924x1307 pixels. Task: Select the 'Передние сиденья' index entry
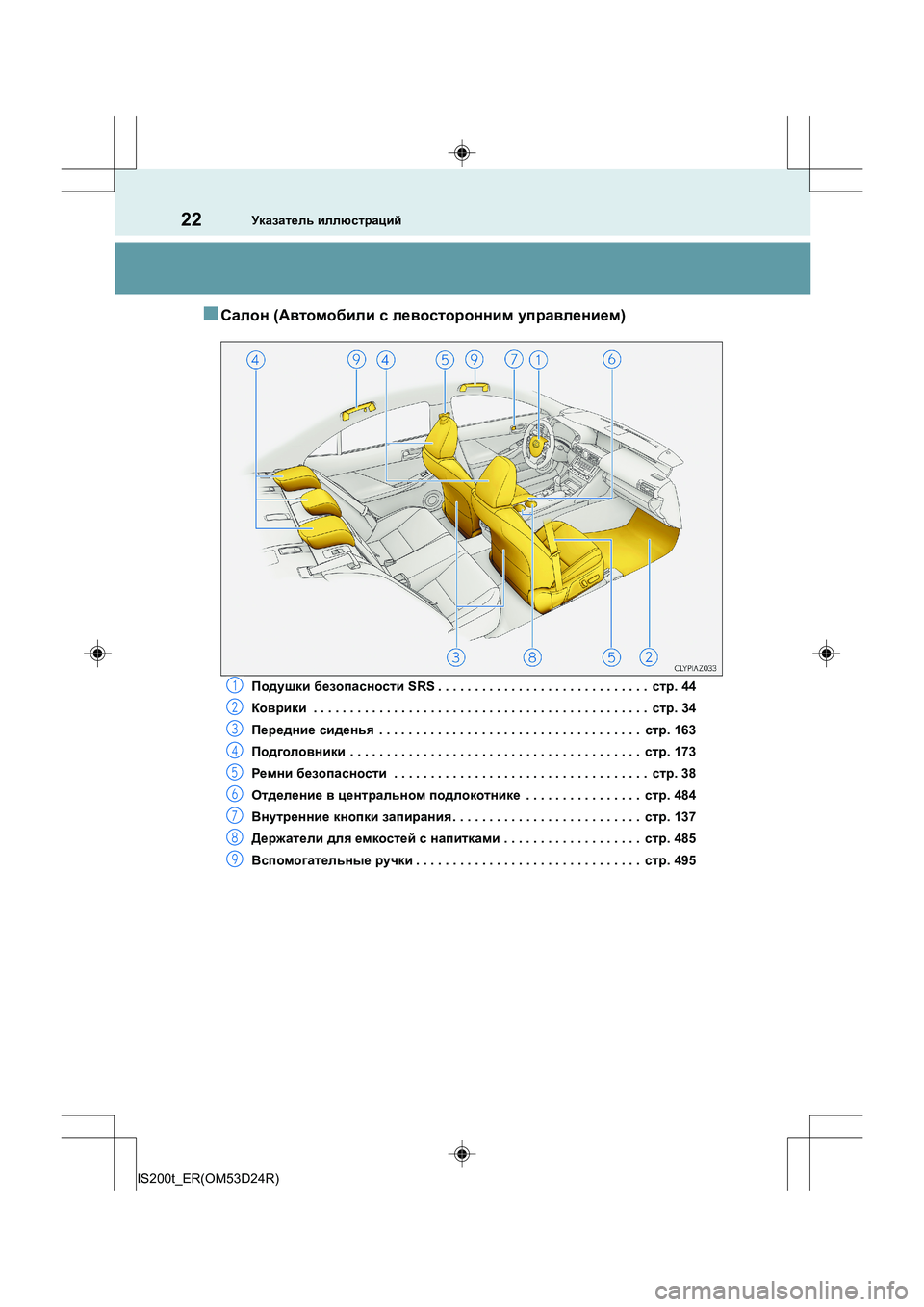(313, 730)
